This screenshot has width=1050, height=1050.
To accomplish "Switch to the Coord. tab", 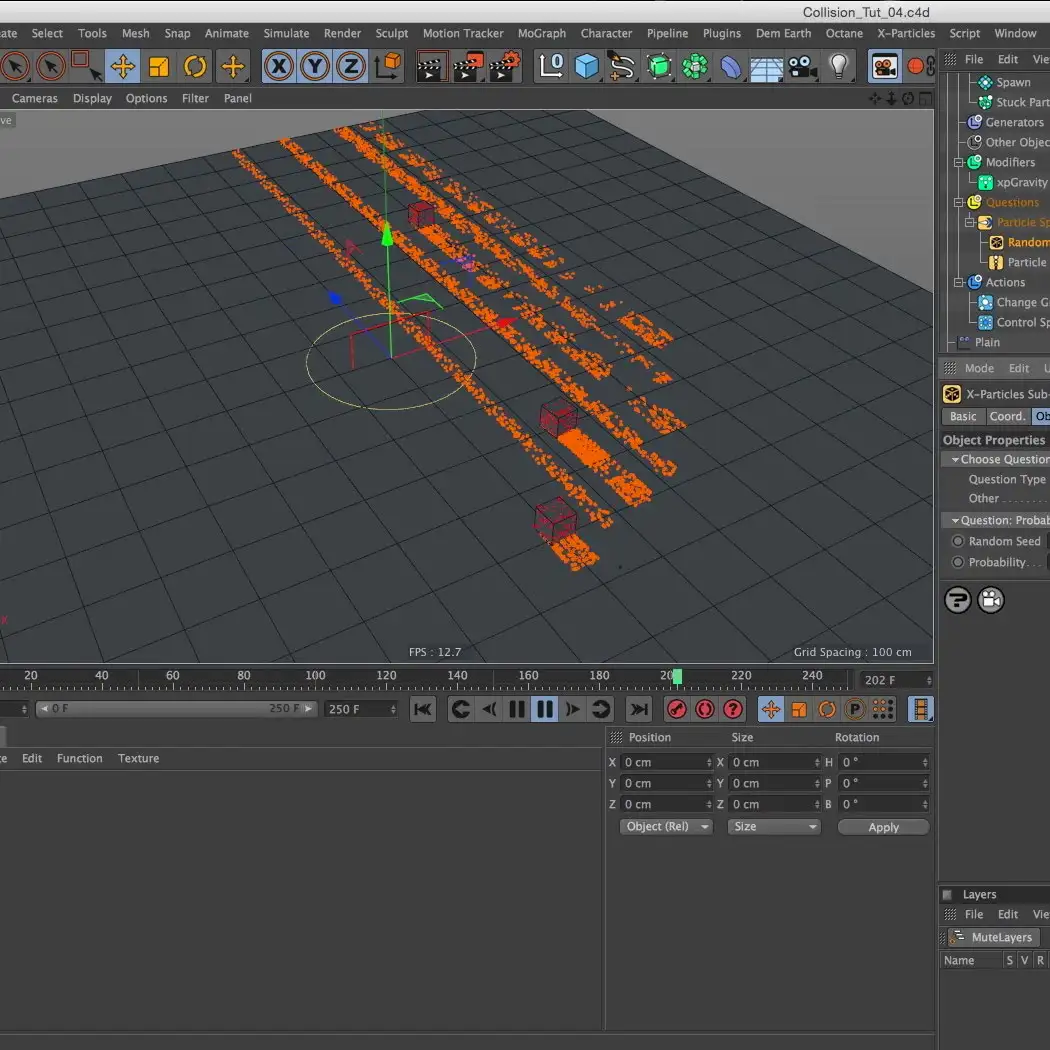I will pos(1007,417).
